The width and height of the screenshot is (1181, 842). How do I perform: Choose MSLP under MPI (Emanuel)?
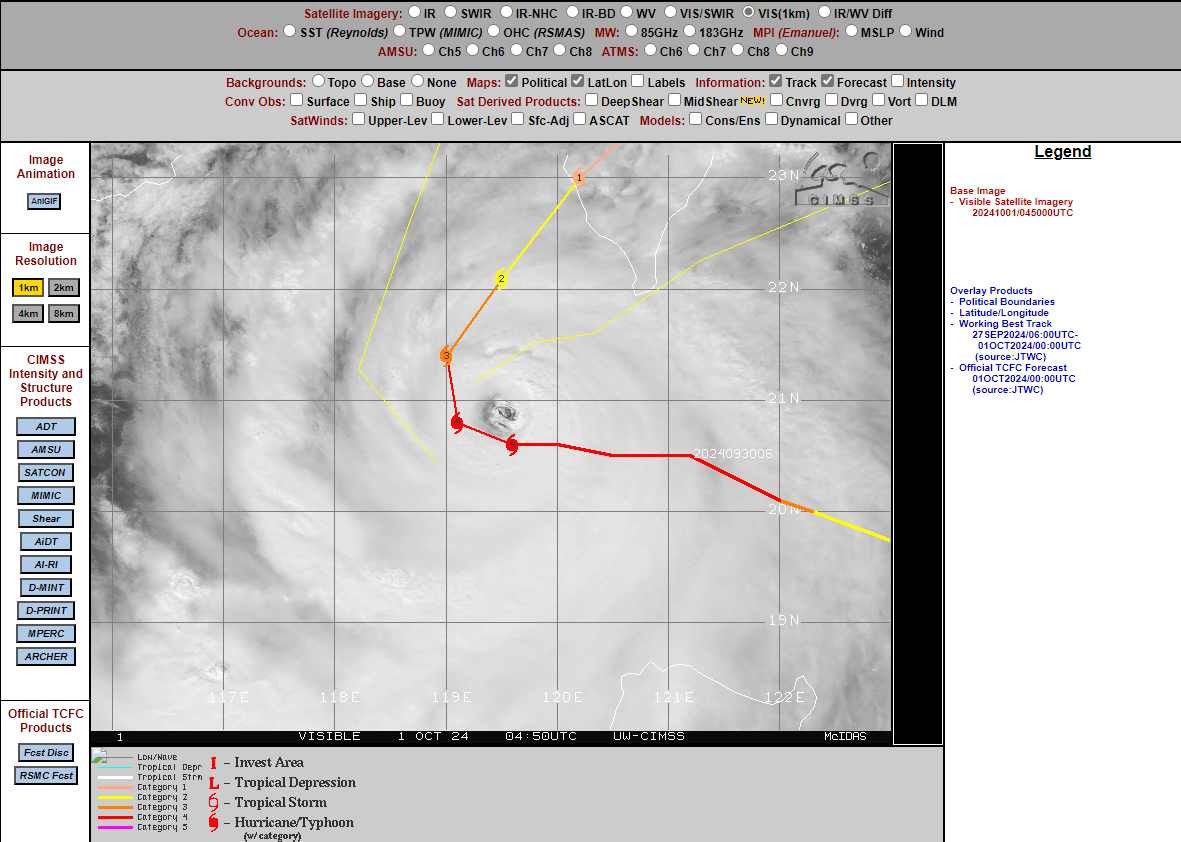click(x=851, y=31)
